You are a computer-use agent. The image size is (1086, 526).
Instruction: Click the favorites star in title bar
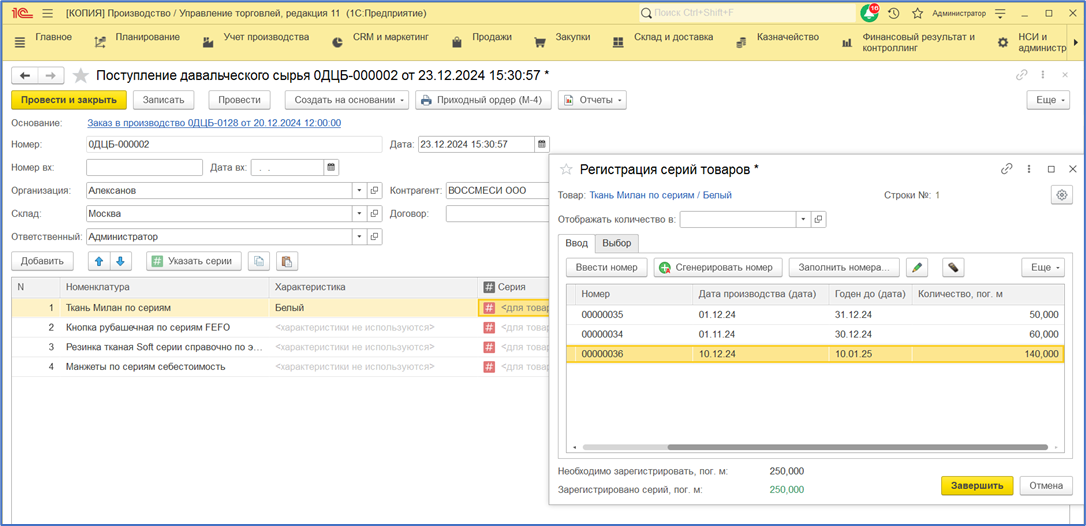(x=917, y=14)
